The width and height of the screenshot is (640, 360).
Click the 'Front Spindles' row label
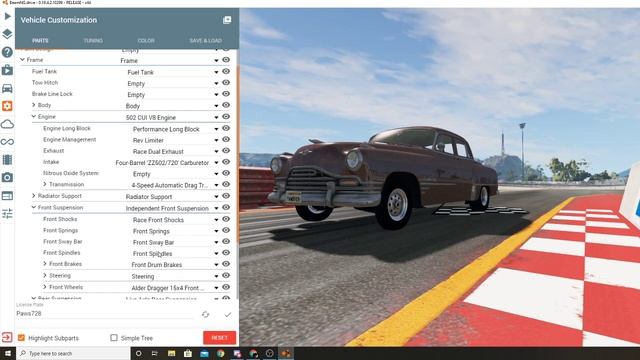click(x=62, y=253)
